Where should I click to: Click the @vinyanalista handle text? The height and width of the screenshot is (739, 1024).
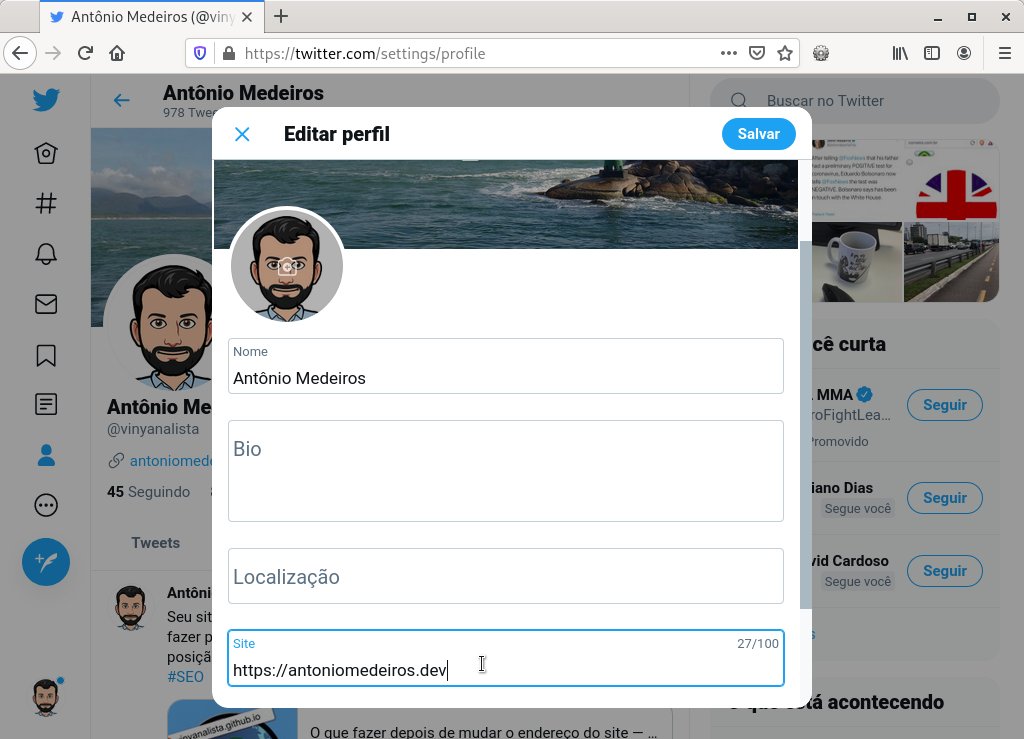153,429
